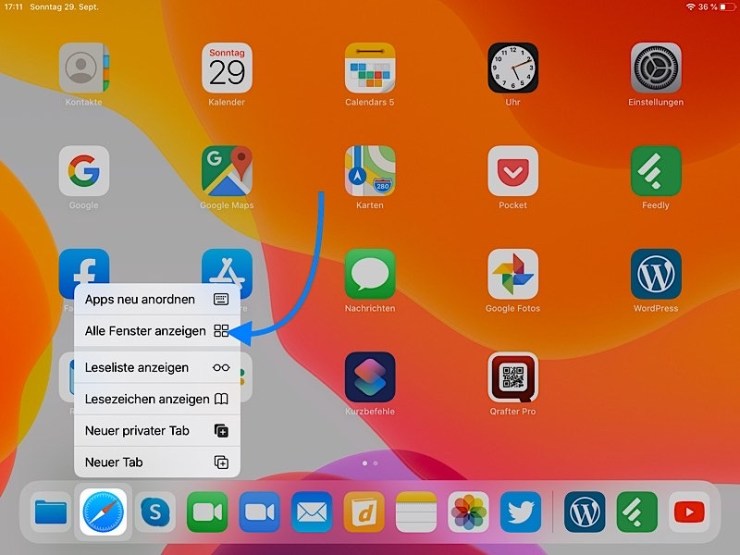Launch the Google app
The height and width of the screenshot is (555, 740).
click(x=84, y=171)
